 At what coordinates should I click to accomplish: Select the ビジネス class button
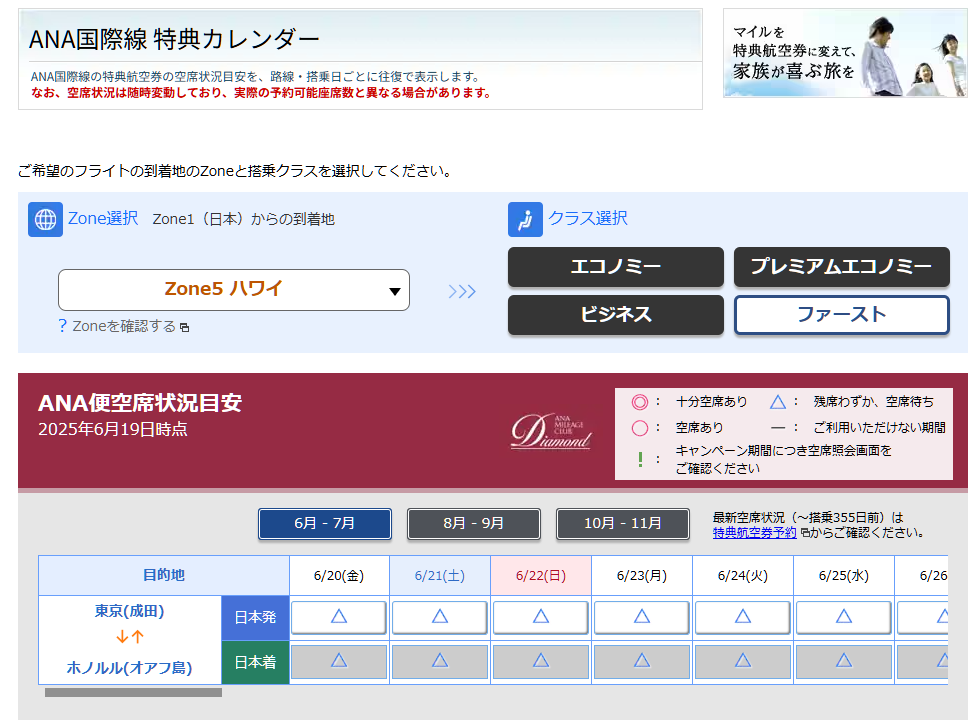tap(616, 315)
